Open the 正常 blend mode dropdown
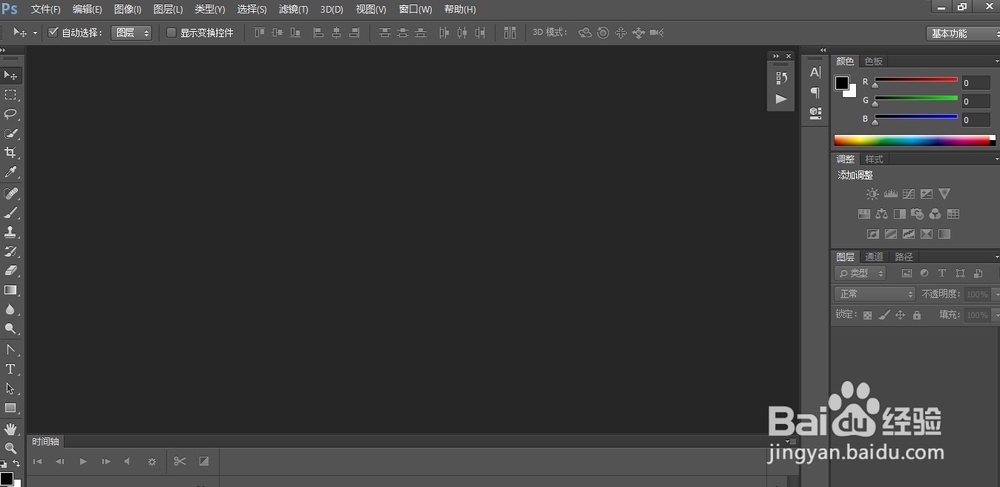This screenshot has width=1000, height=487. coord(876,294)
